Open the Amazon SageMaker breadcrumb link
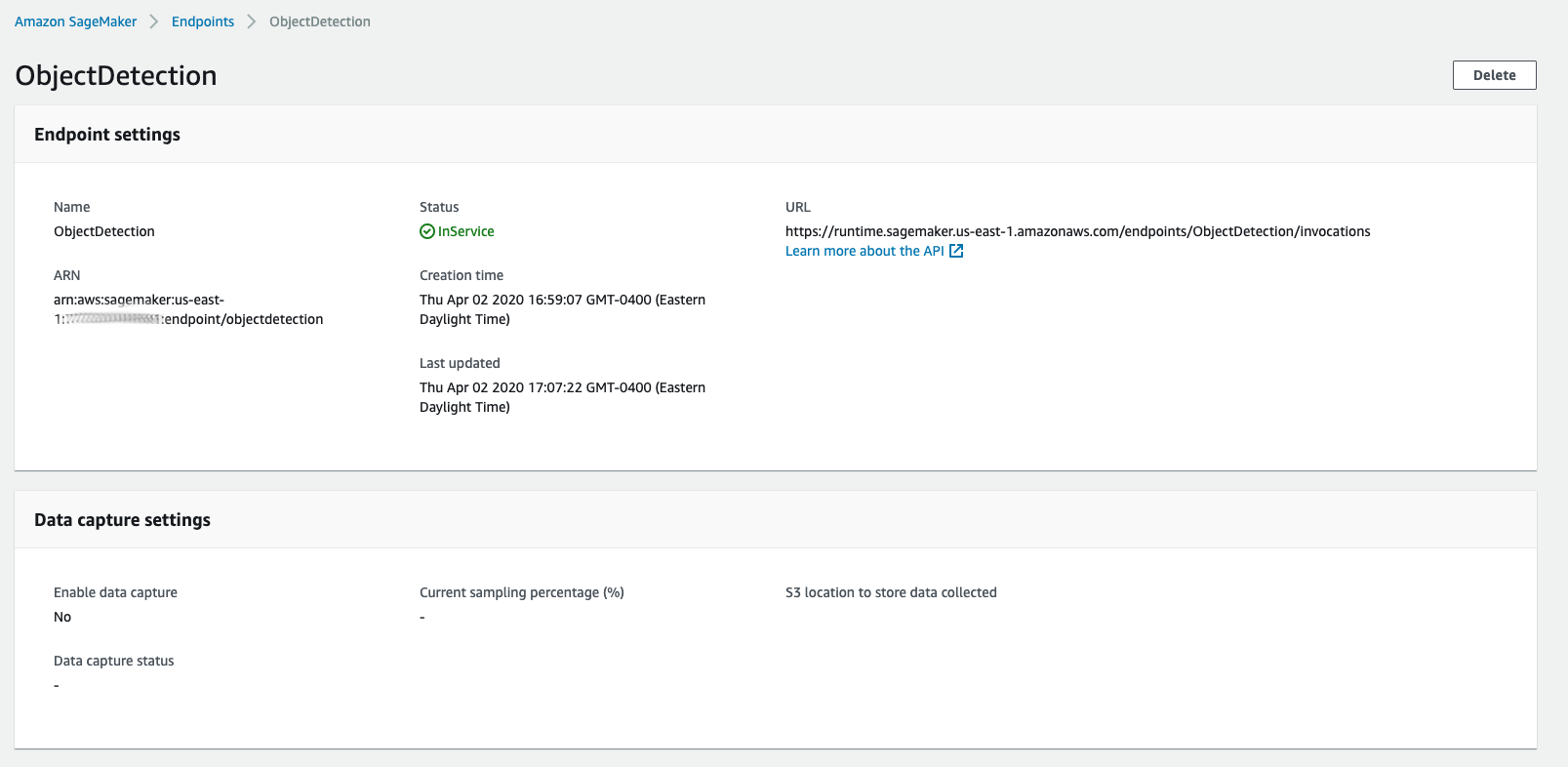 point(75,21)
